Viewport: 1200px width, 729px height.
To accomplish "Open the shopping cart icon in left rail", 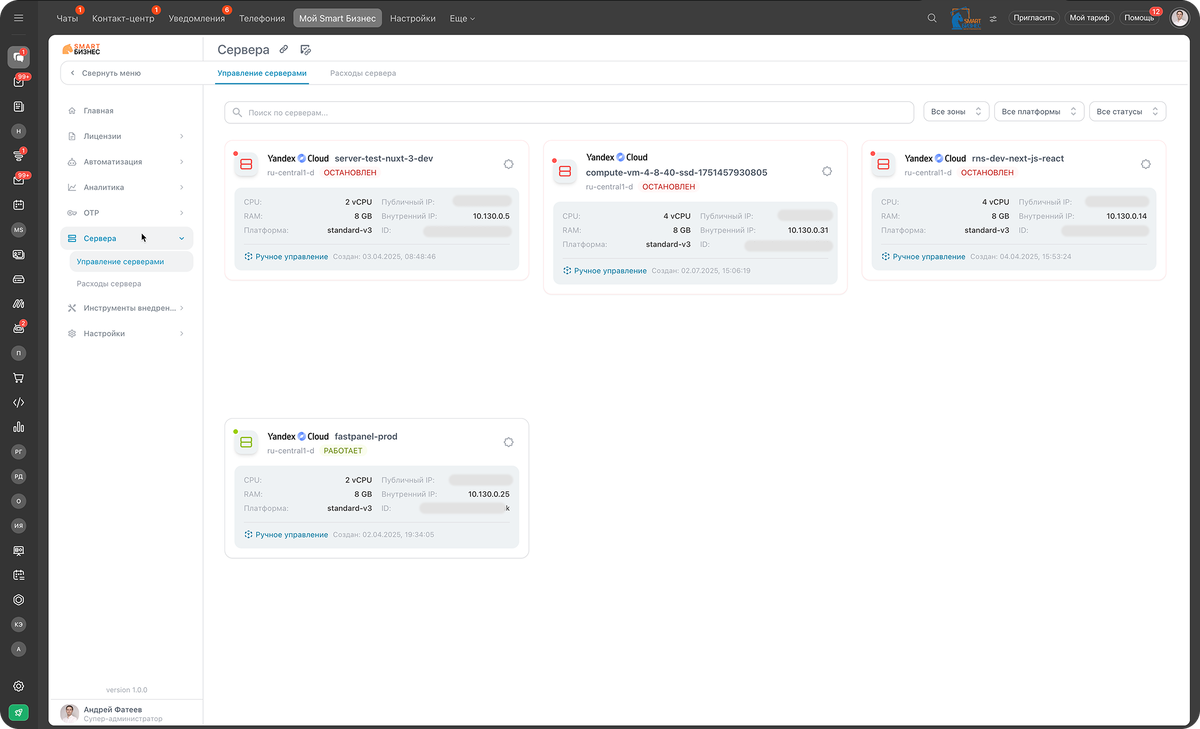I will (18, 378).
